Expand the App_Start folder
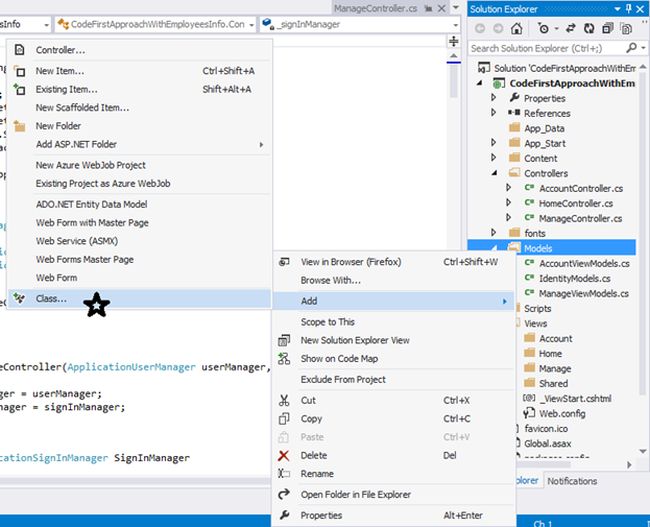This screenshot has height=527, width=650. [493, 143]
